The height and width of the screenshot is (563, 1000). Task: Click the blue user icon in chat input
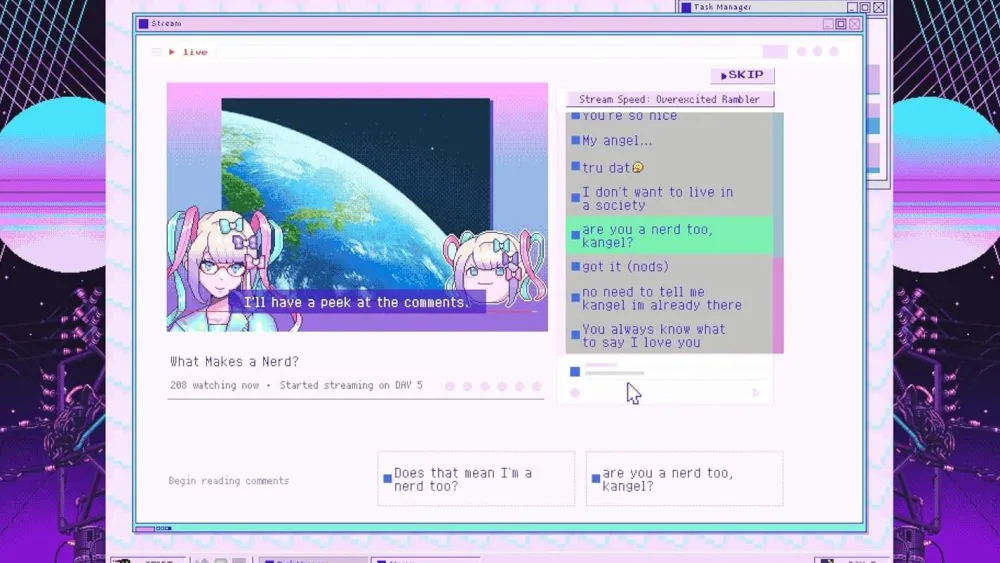pyautogui.click(x=575, y=372)
